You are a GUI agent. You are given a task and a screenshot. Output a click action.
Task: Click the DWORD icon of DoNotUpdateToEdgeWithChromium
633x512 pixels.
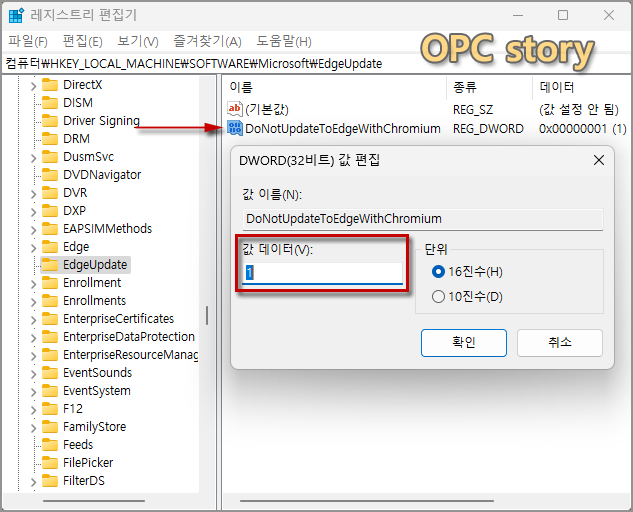(235, 128)
